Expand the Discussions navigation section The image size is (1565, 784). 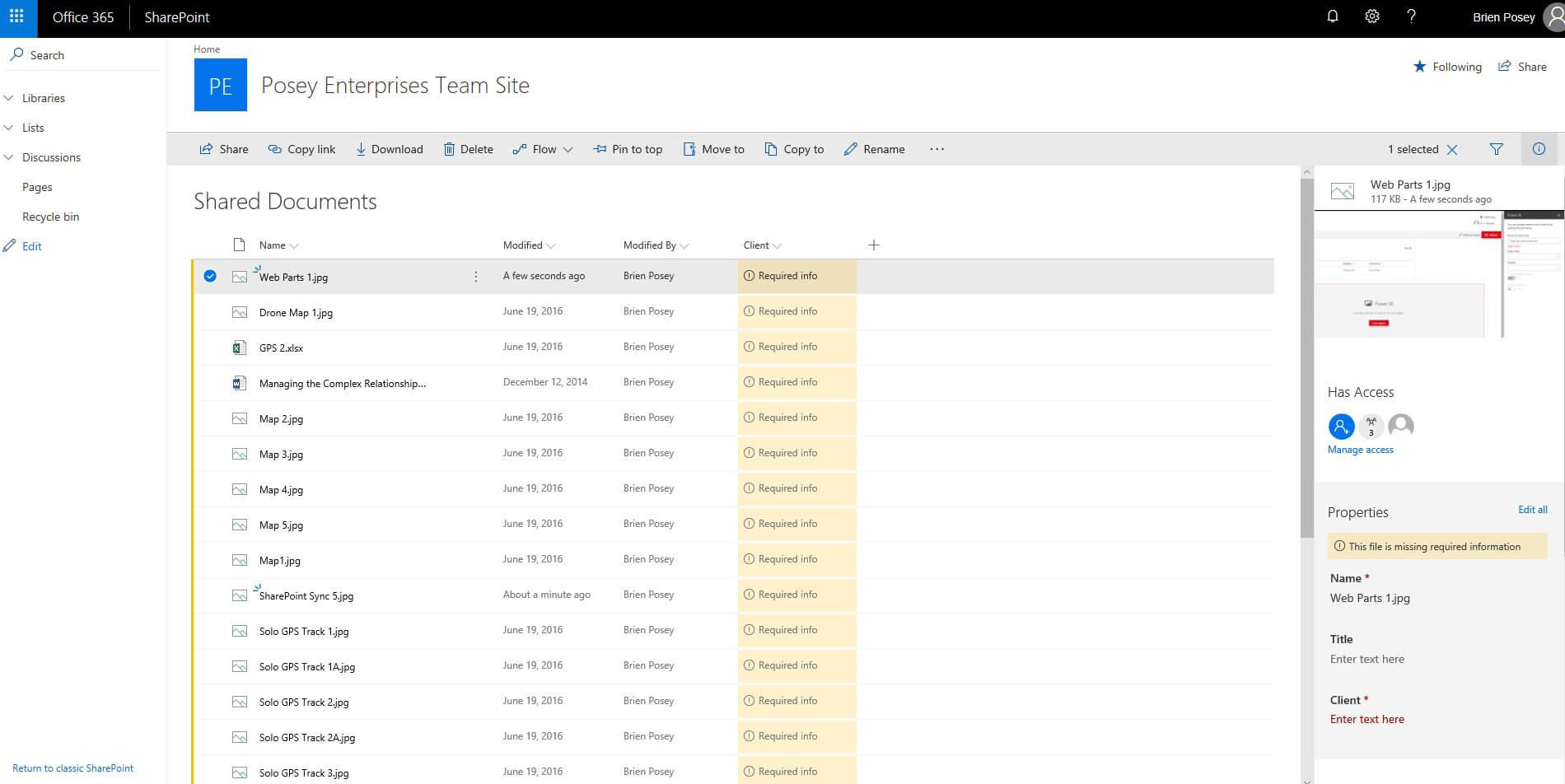pyautogui.click(x=9, y=157)
